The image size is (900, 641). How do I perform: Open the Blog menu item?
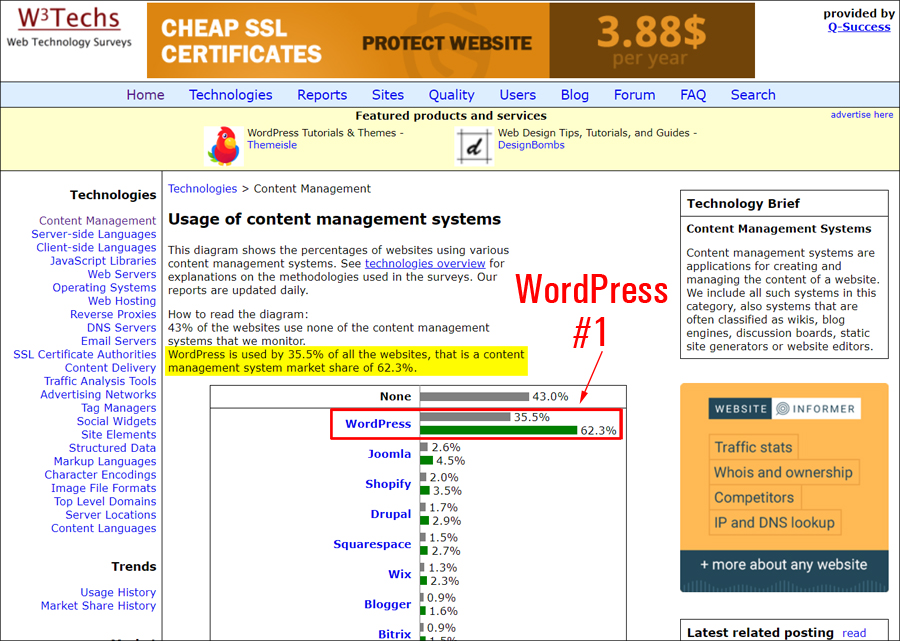pos(575,95)
